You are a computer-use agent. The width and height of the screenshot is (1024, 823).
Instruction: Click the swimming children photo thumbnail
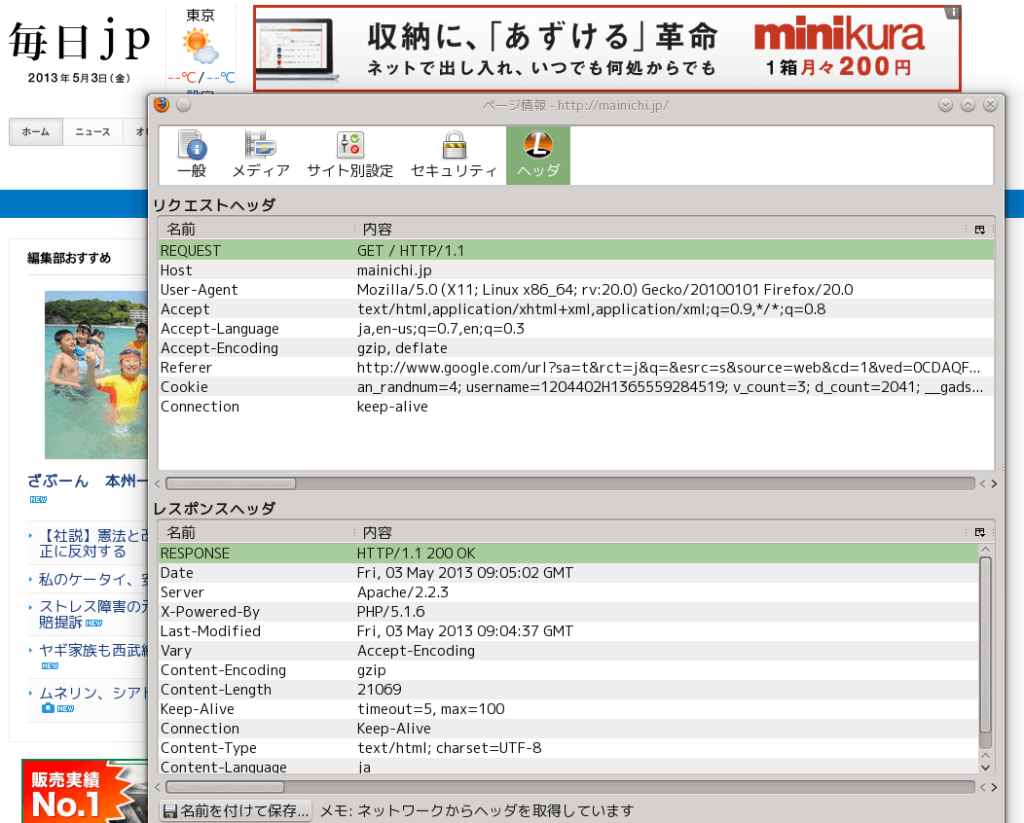(97, 375)
